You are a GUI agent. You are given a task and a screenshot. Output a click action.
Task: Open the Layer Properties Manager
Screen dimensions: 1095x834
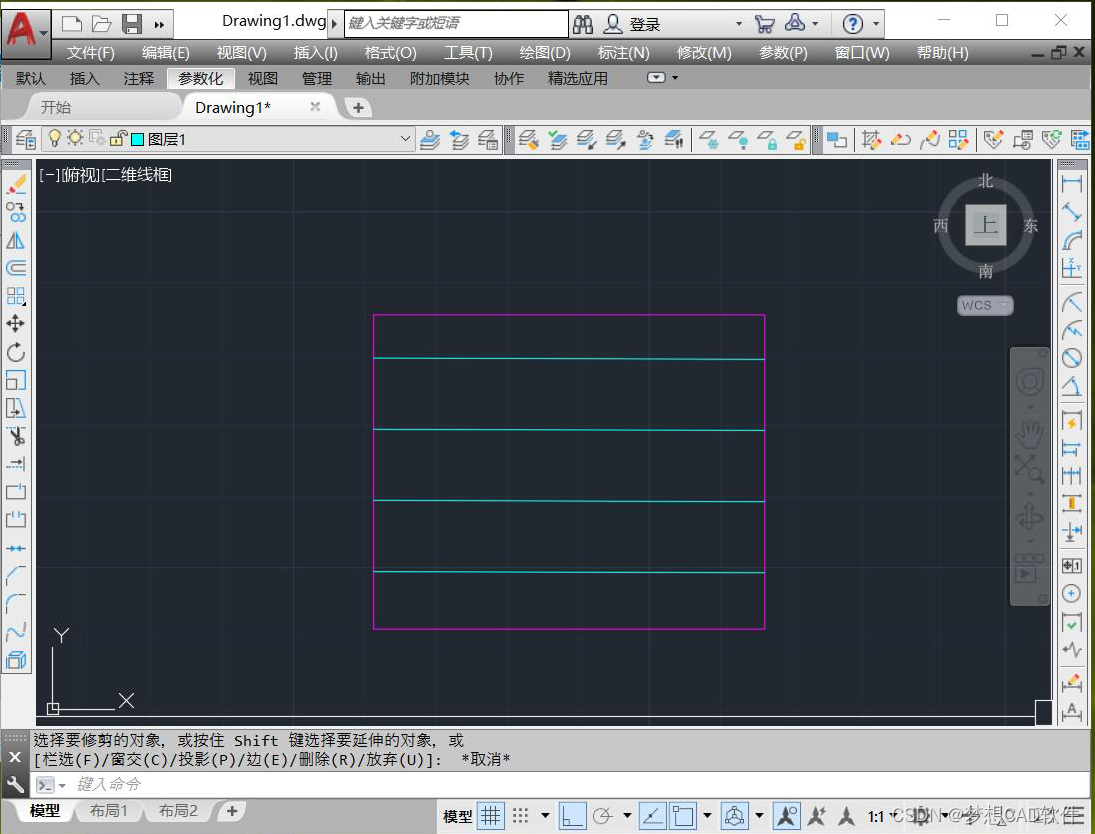[26, 140]
